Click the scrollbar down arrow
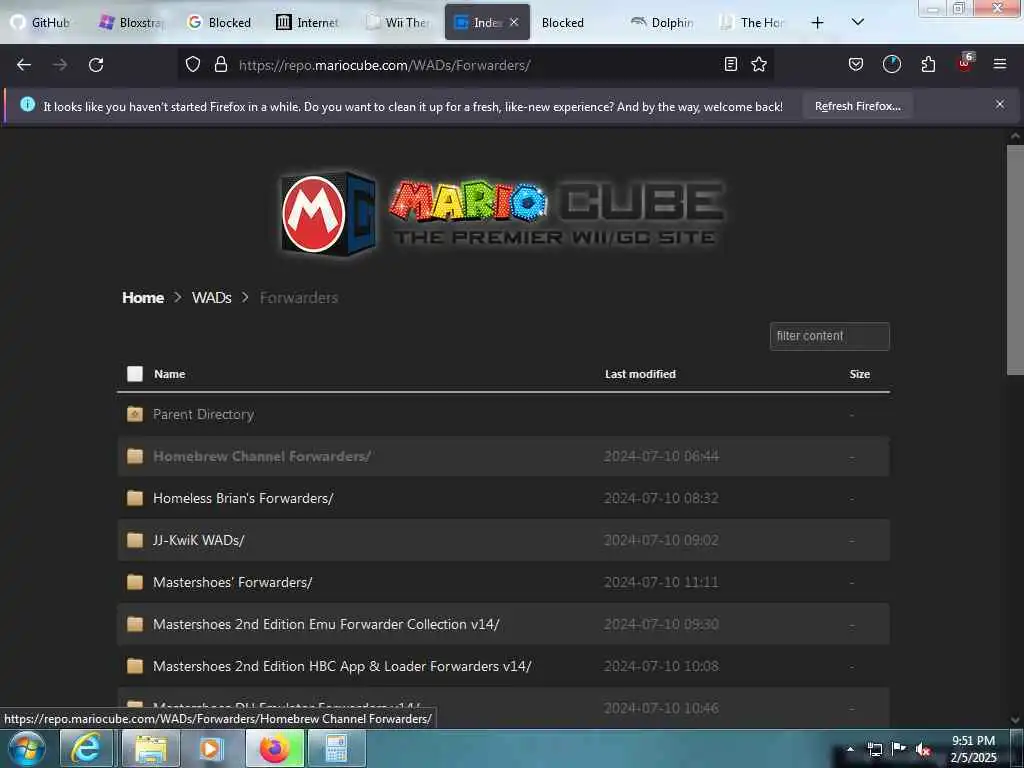The height and width of the screenshot is (768, 1024). pos(1015,720)
